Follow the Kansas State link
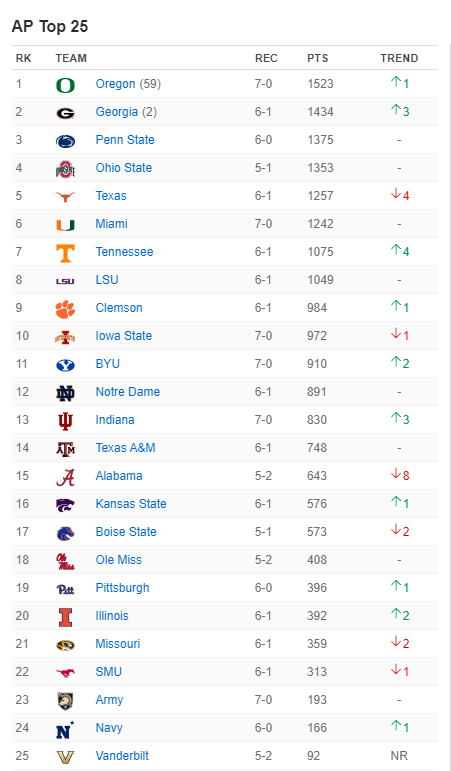This screenshot has width=451, height=771. coord(131,504)
